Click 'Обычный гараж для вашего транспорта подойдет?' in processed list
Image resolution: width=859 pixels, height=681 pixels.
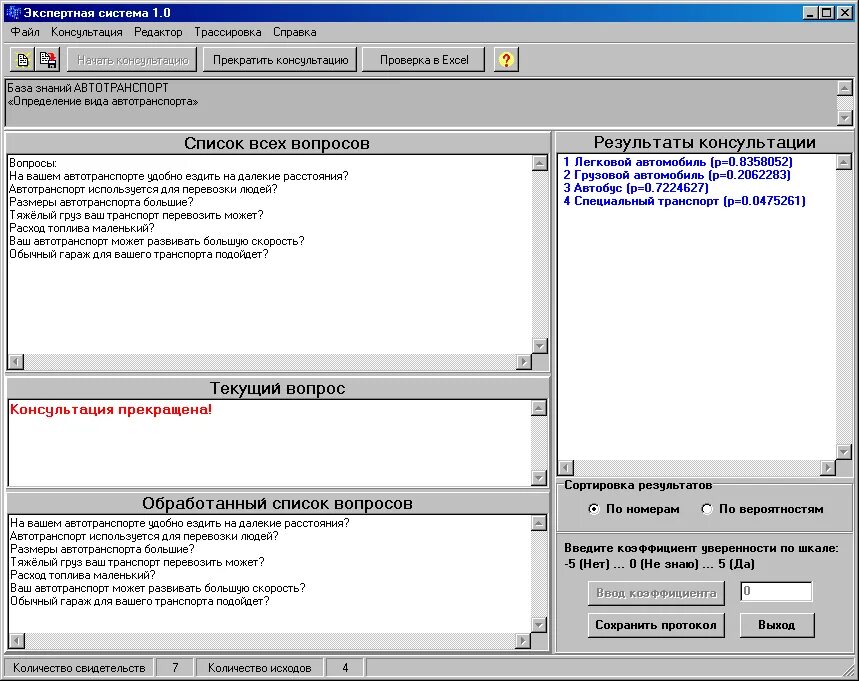[x=140, y=602]
